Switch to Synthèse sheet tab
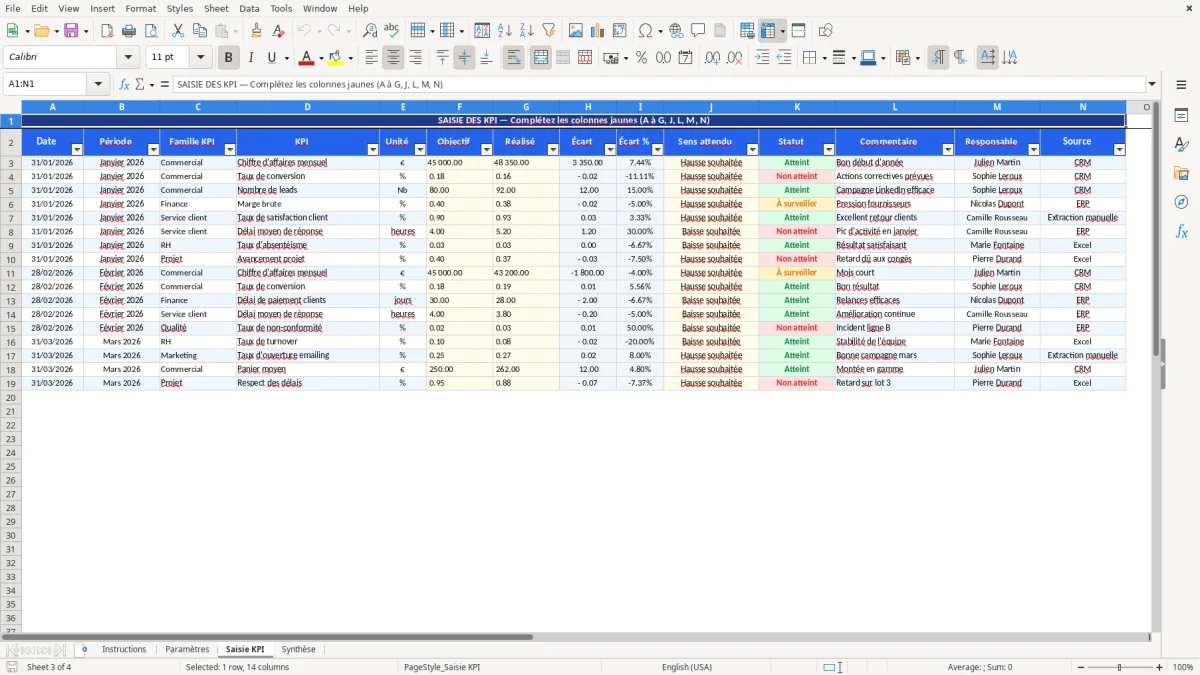This screenshot has height=675, width=1200. click(298, 649)
